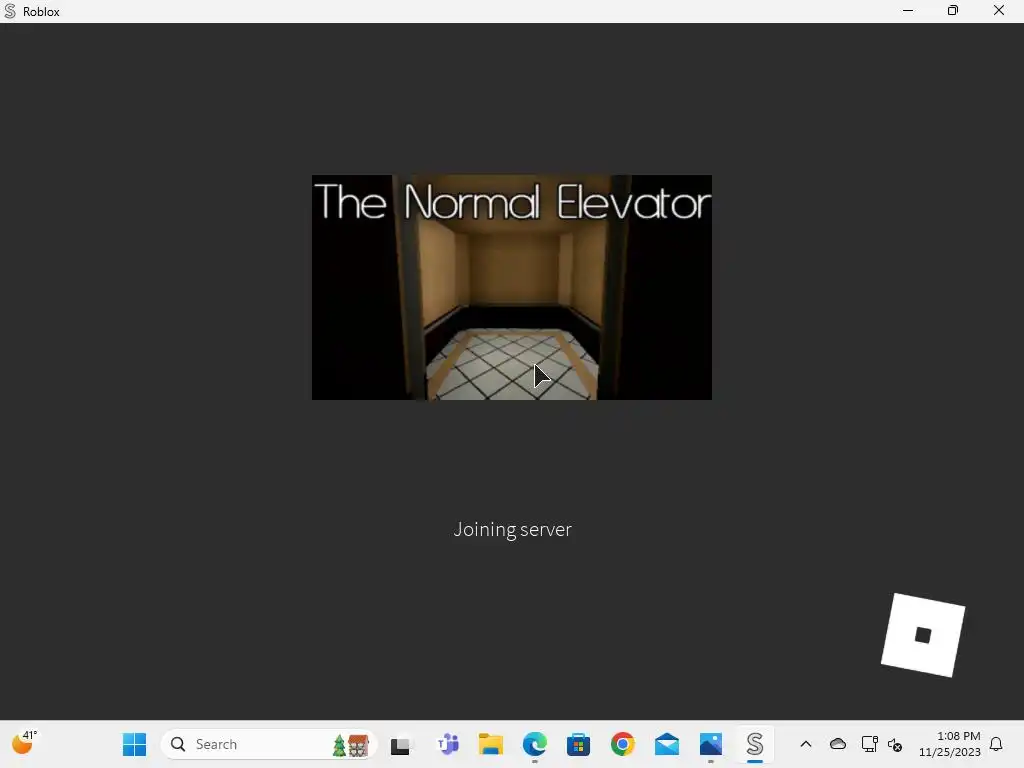Open the weather widget showing 41°

tap(24, 743)
